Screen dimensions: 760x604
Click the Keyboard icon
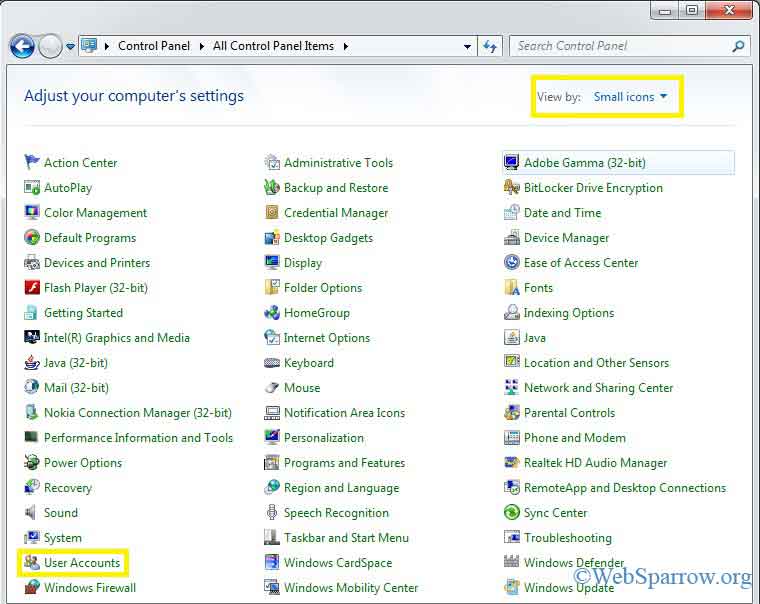pos(272,363)
